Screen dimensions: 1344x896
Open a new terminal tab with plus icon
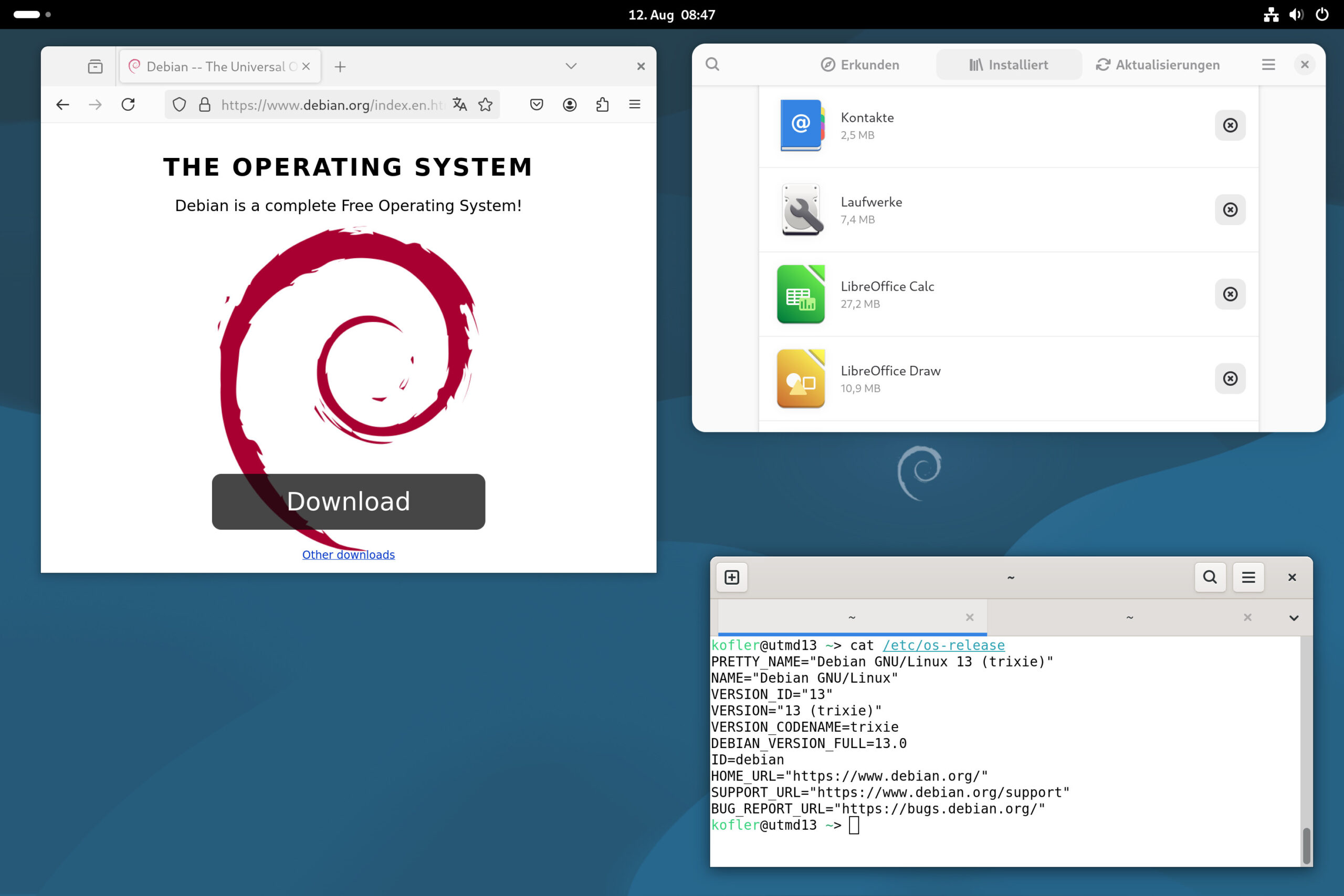click(732, 577)
